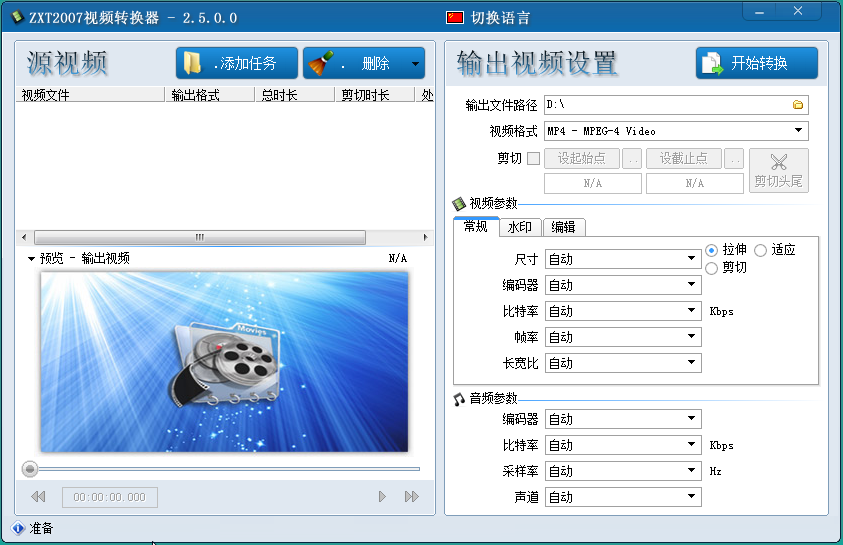Click the China flag language icon
The image size is (843, 545).
455,18
